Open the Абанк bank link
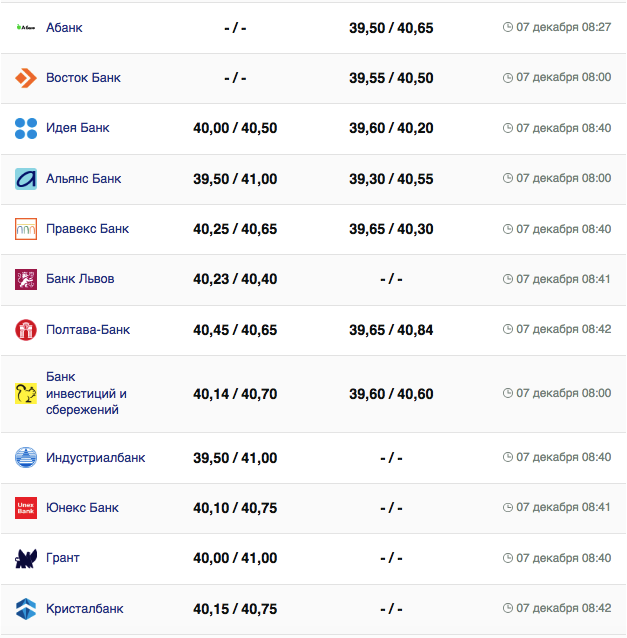Viewport: 627px width, 638px height. [64, 27]
